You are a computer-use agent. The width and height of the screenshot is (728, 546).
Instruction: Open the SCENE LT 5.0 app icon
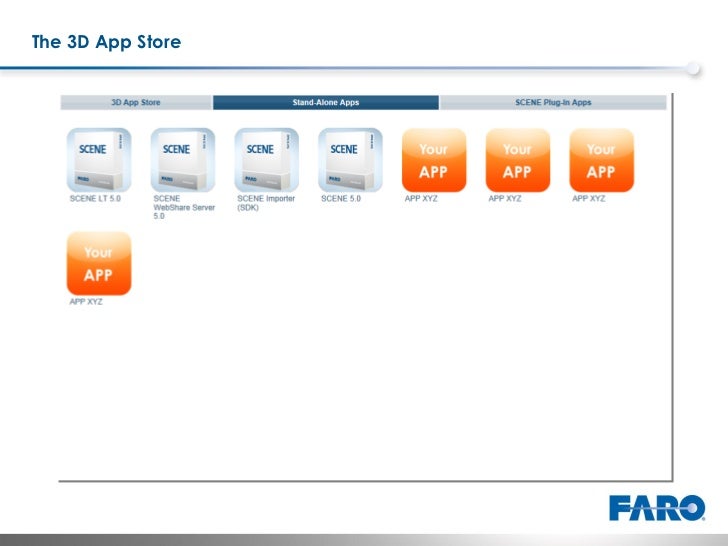(x=99, y=160)
